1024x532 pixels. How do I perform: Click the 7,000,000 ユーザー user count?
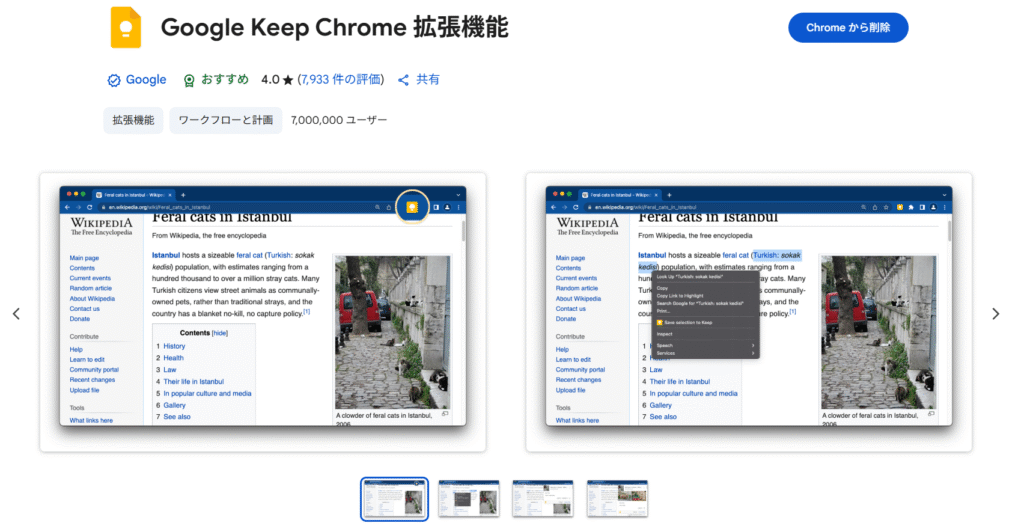click(339, 121)
